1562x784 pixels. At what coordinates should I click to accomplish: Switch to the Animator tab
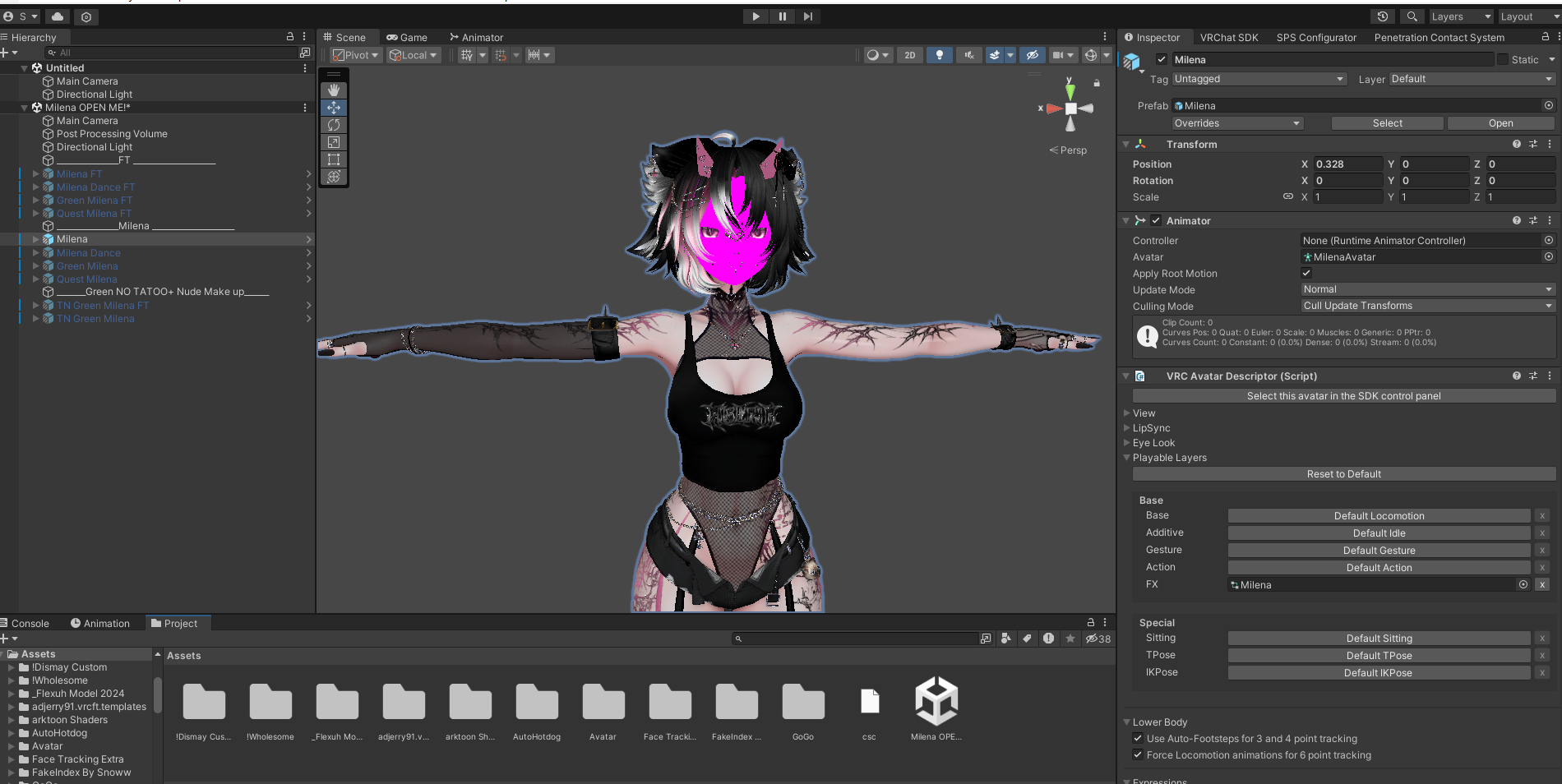point(477,37)
